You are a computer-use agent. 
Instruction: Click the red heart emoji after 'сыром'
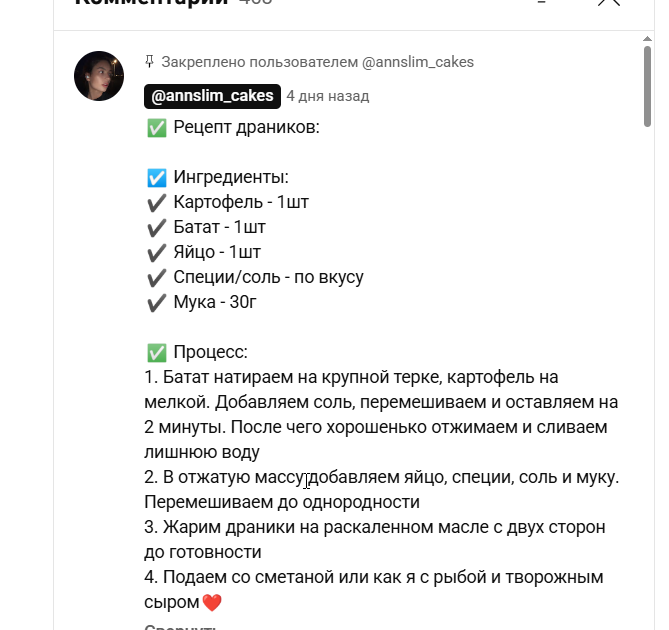pos(212,602)
